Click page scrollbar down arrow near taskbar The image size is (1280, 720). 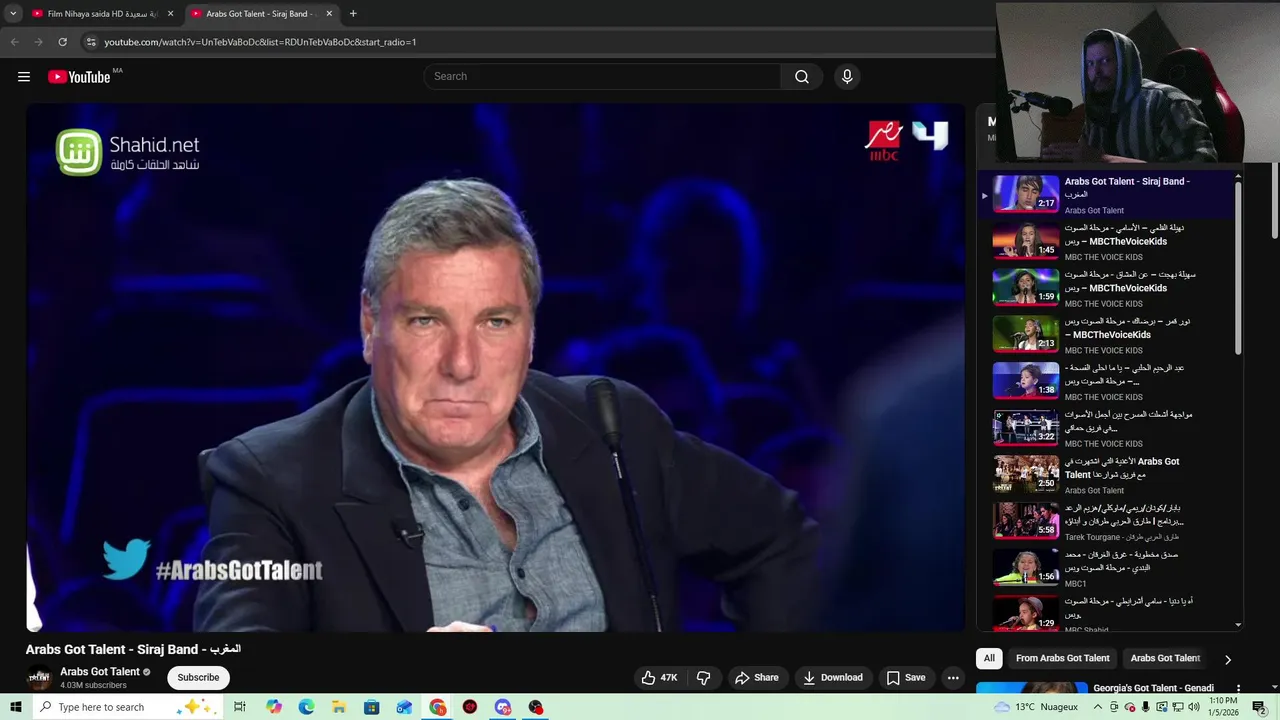click(1274, 688)
